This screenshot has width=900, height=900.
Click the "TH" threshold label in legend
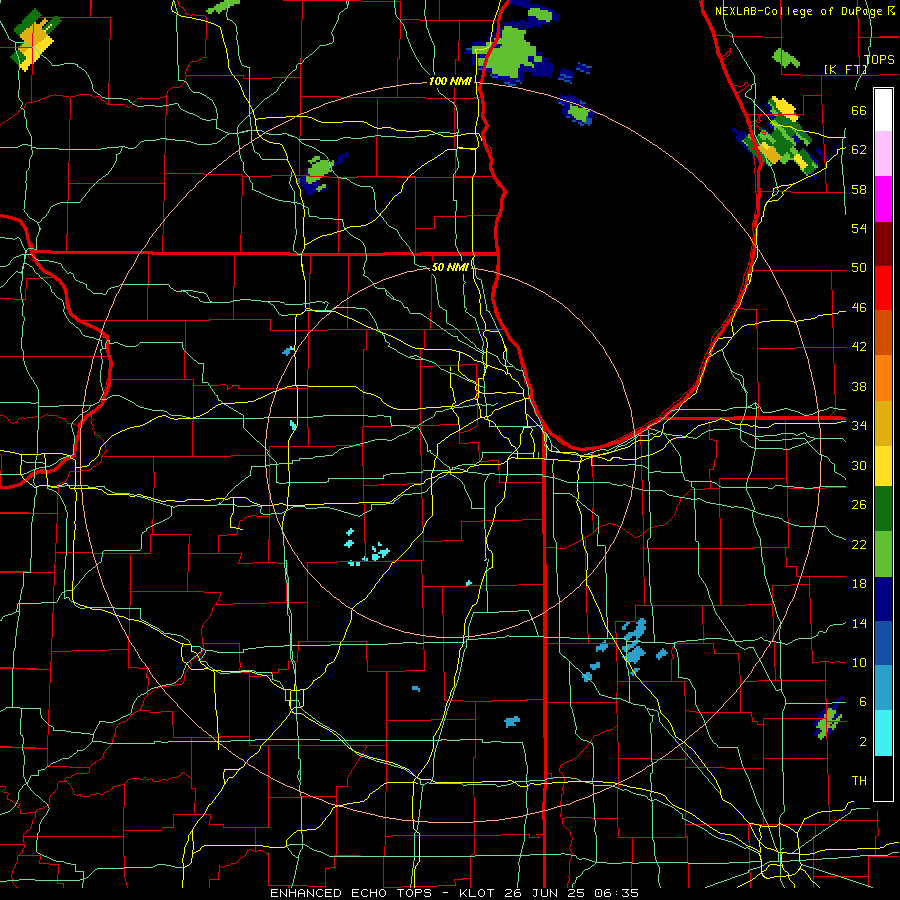[859, 780]
